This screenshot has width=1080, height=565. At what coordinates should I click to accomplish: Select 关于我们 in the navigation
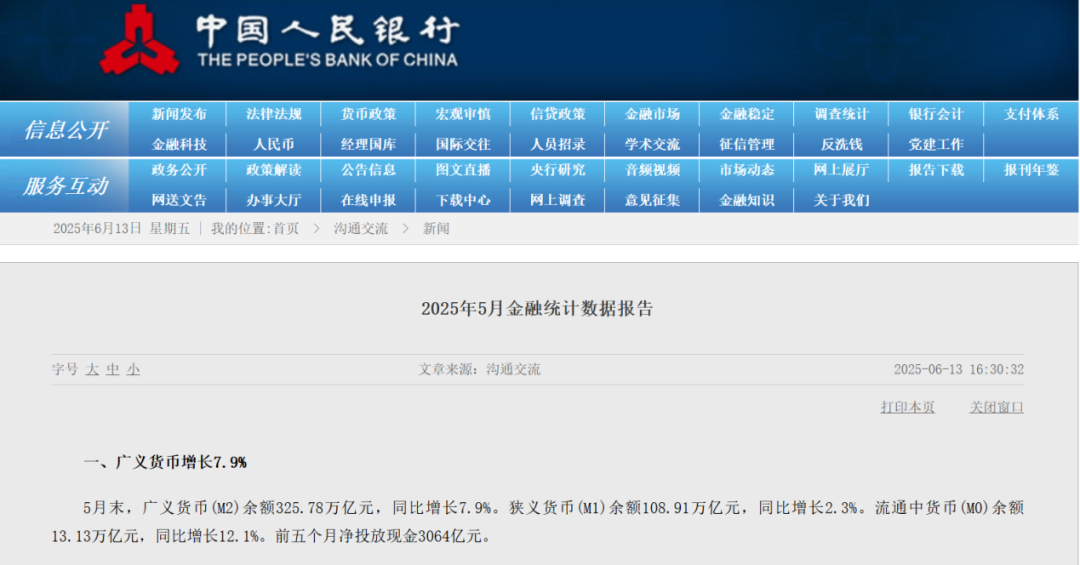pyautogui.click(x=841, y=200)
